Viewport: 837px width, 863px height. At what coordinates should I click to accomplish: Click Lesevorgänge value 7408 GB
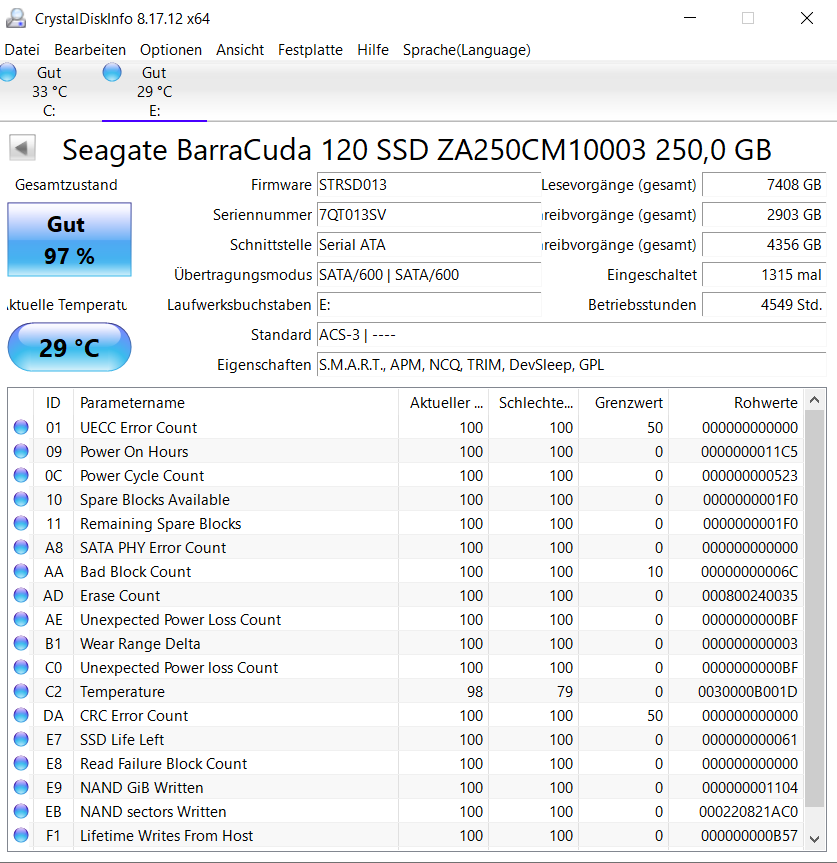point(764,185)
